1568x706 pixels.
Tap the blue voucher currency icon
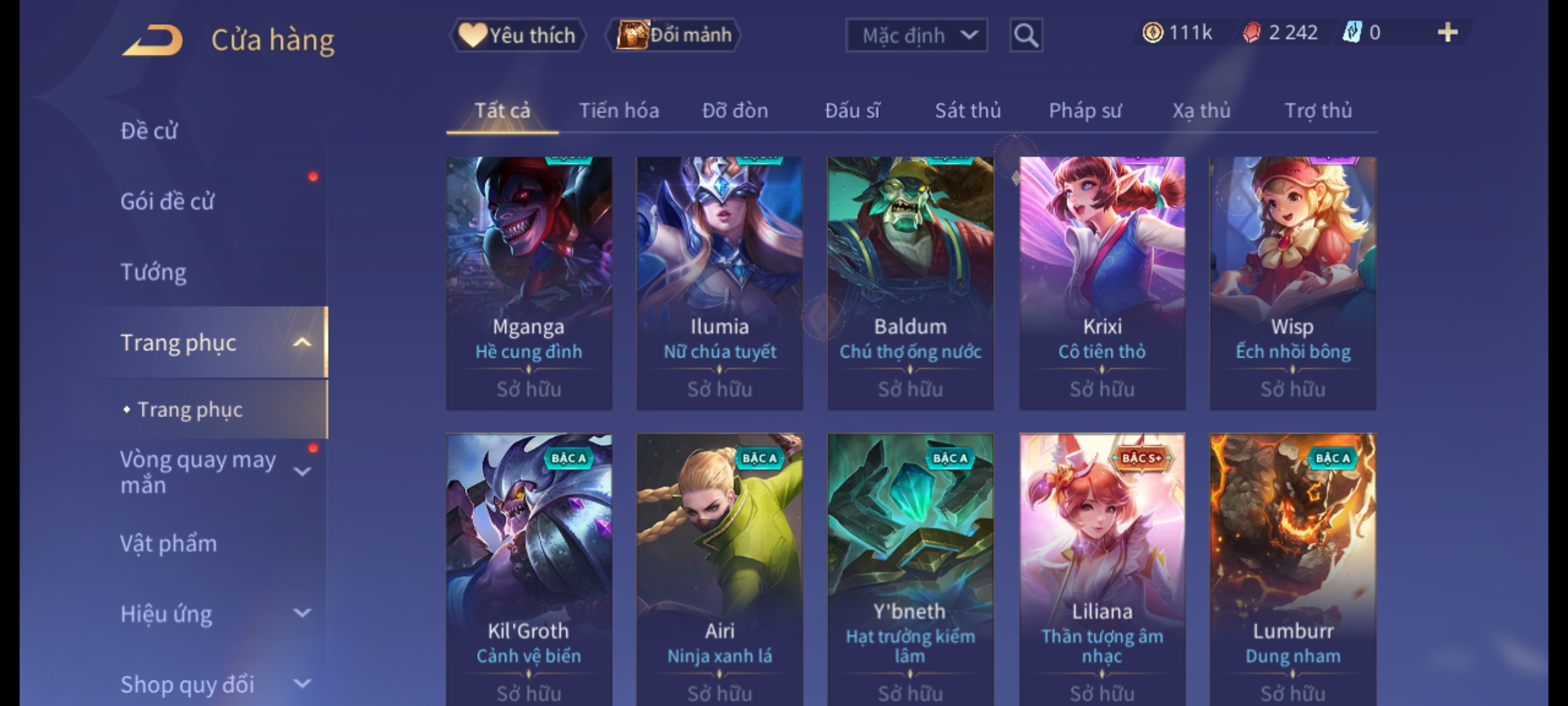click(x=1351, y=32)
